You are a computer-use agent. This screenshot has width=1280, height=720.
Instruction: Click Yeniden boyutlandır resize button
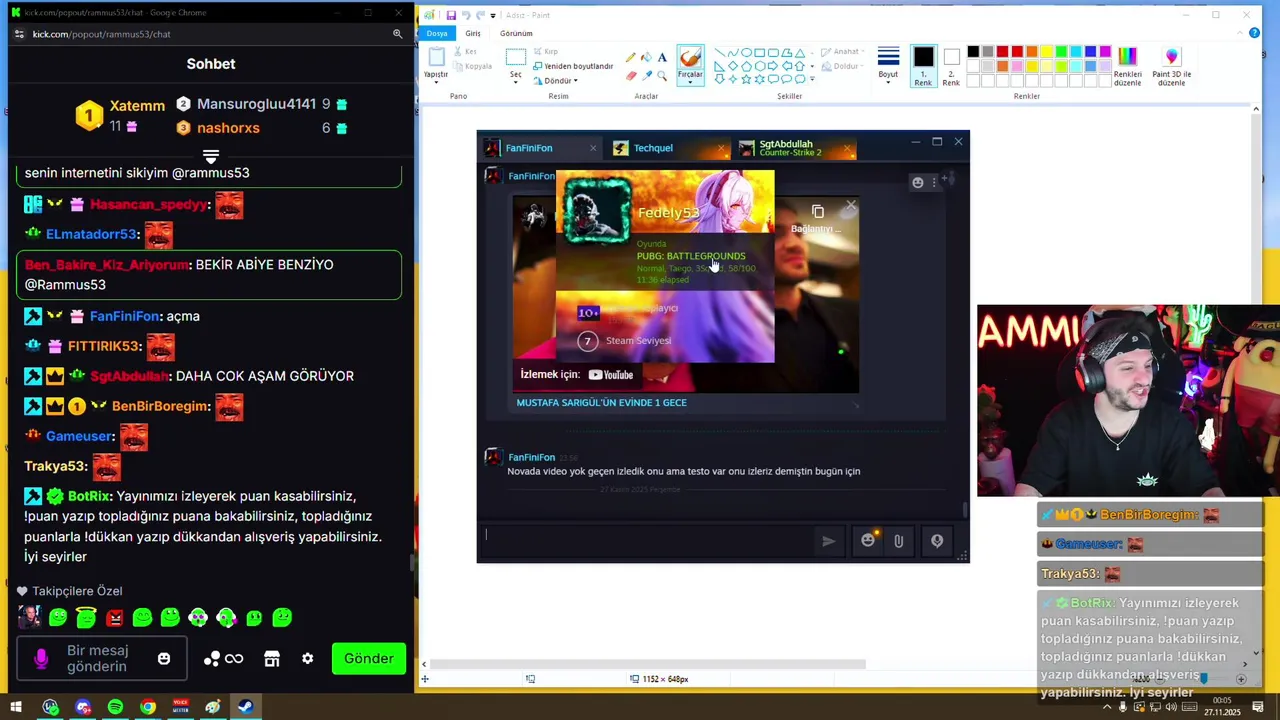573,66
